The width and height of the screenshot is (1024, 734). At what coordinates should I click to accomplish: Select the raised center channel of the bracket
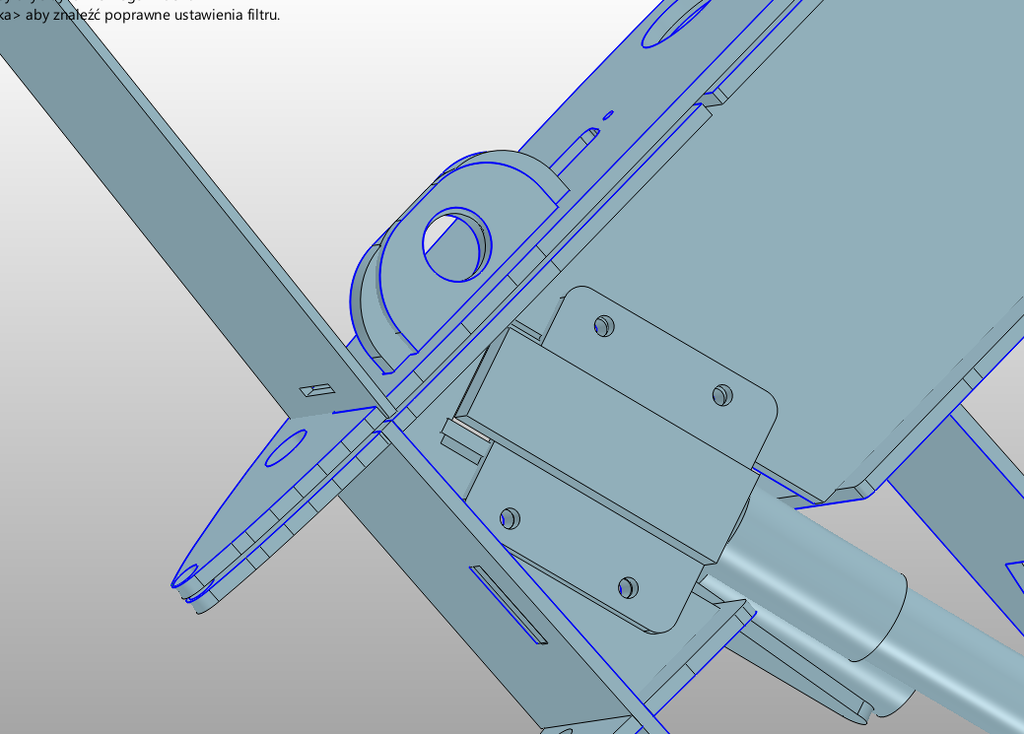(x=610, y=440)
